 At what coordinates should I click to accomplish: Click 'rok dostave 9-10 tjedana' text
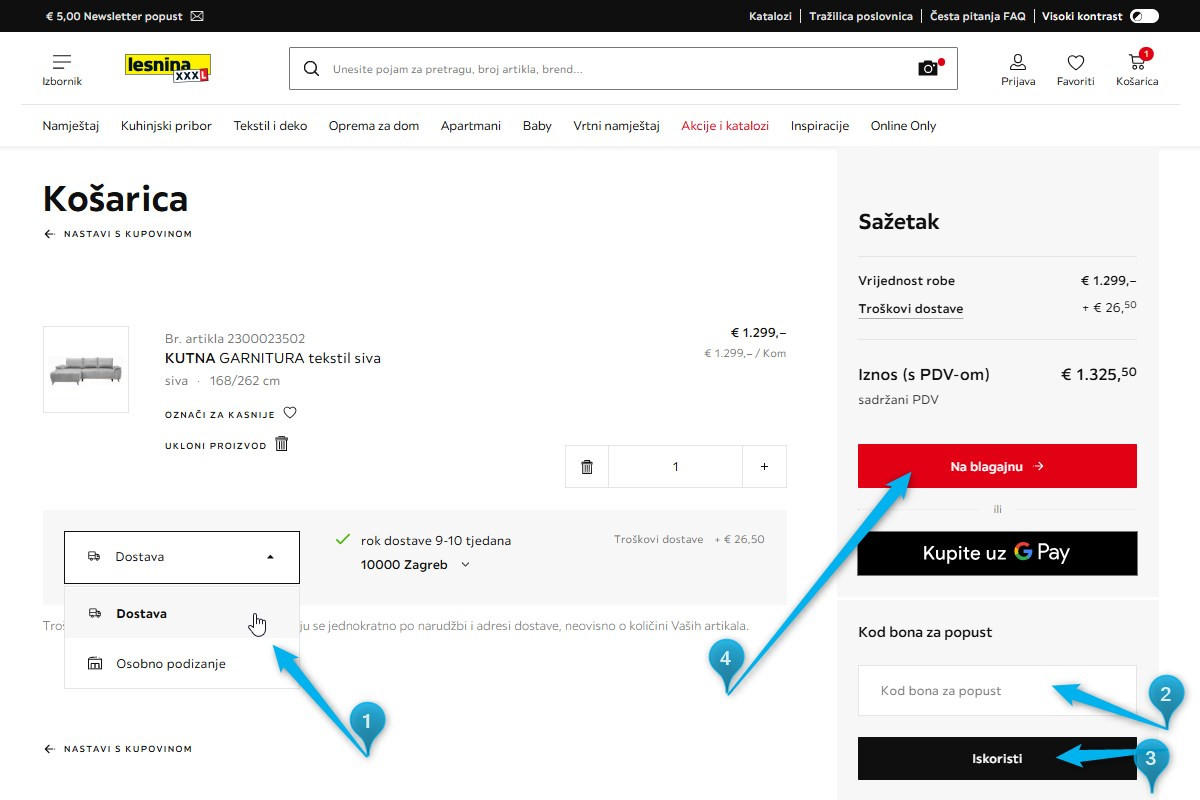[x=436, y=541]
